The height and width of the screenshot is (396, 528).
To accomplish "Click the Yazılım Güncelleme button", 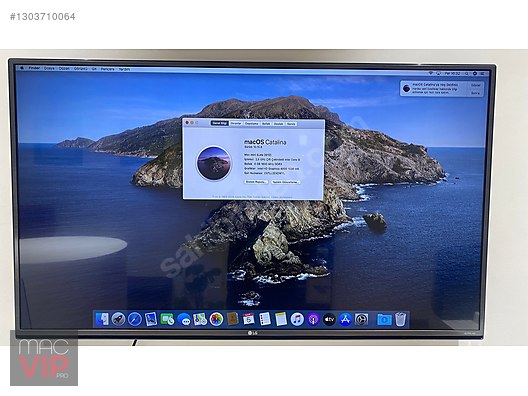I will click(x=286, y=182).
